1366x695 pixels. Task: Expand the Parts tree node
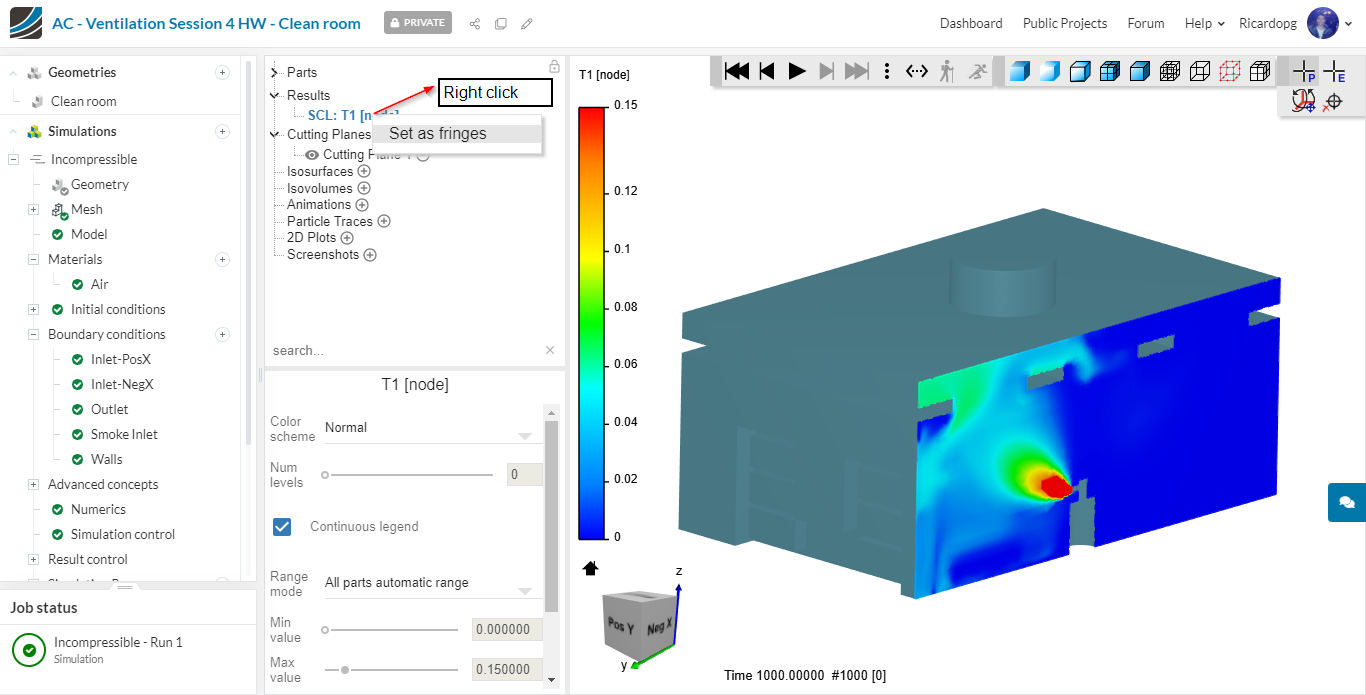tap(275, 72)
